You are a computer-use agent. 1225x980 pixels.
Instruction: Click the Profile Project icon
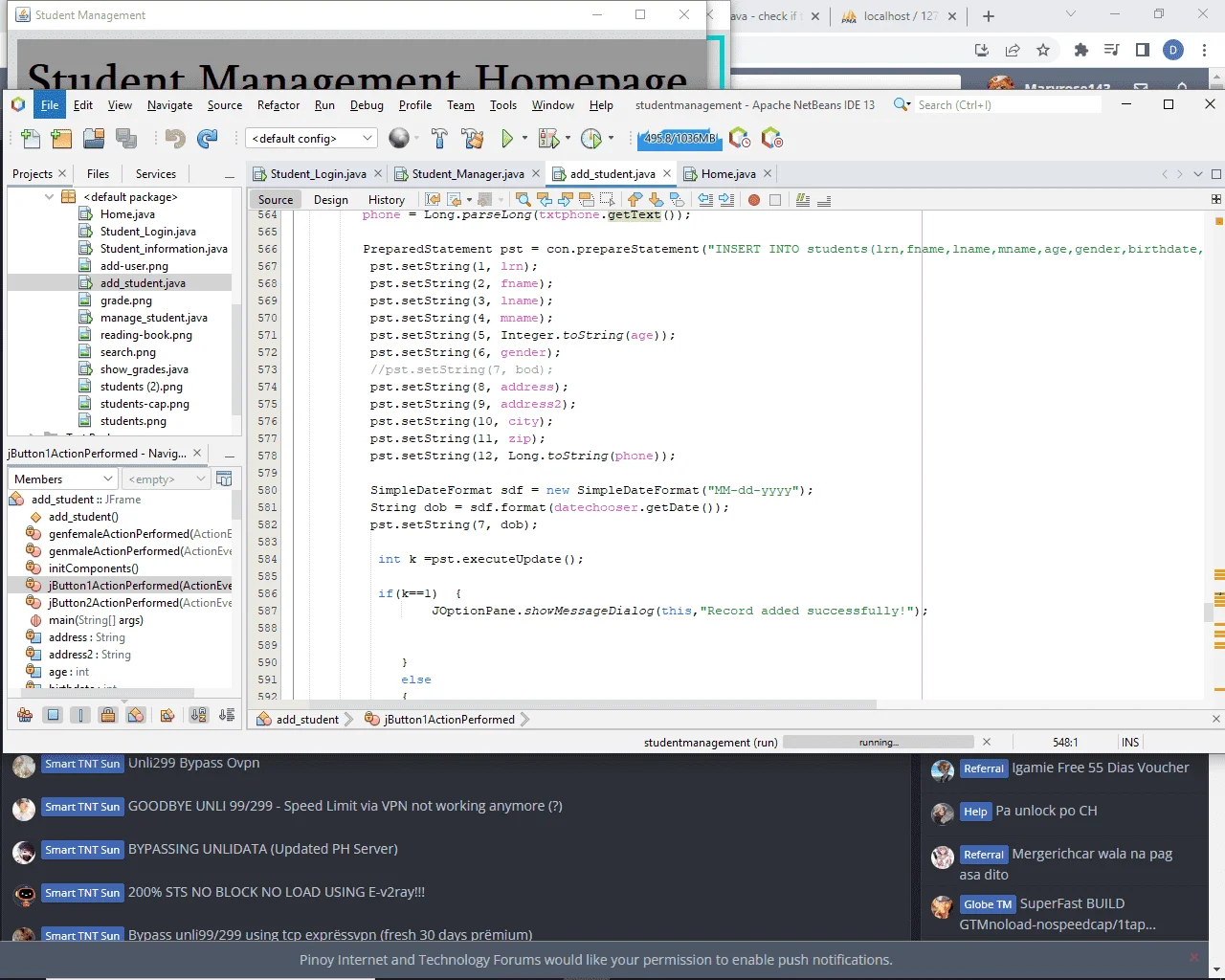coord(591,139)
